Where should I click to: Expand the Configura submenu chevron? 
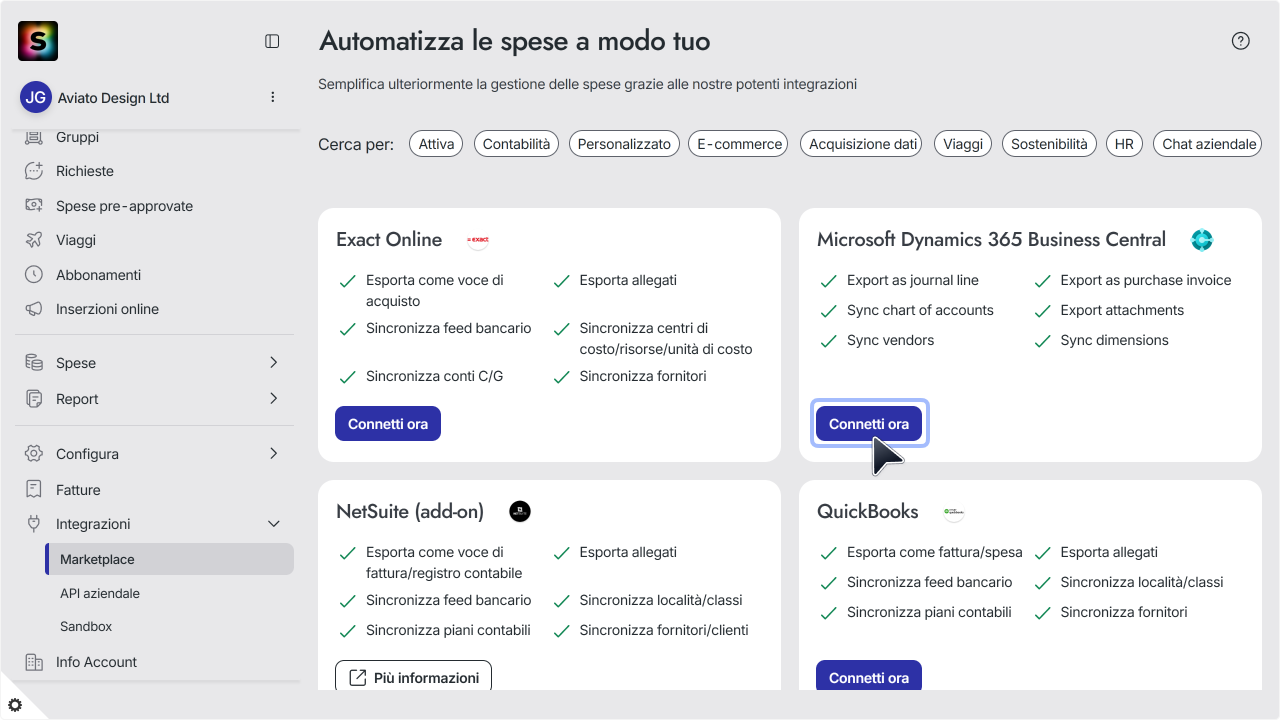(273, 454)
